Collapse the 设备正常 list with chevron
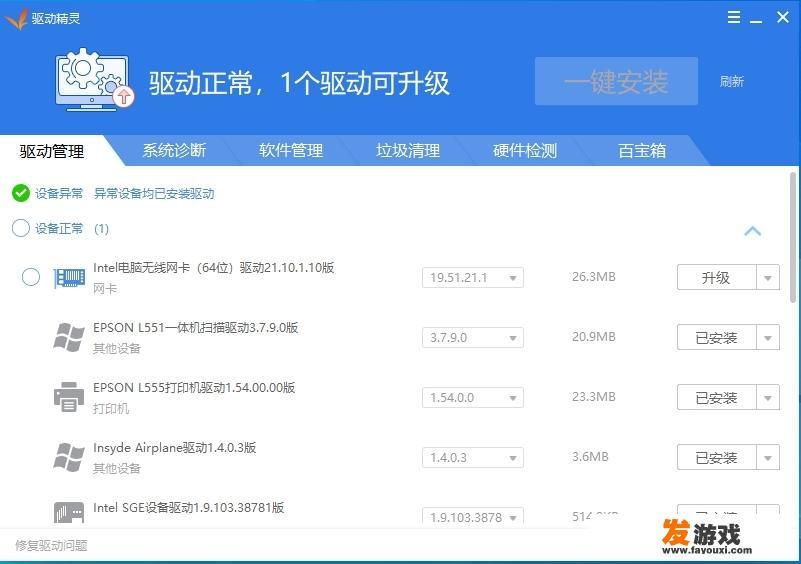Image resolution: width=801 pixels, height=564 pixels. click(752, 231)
